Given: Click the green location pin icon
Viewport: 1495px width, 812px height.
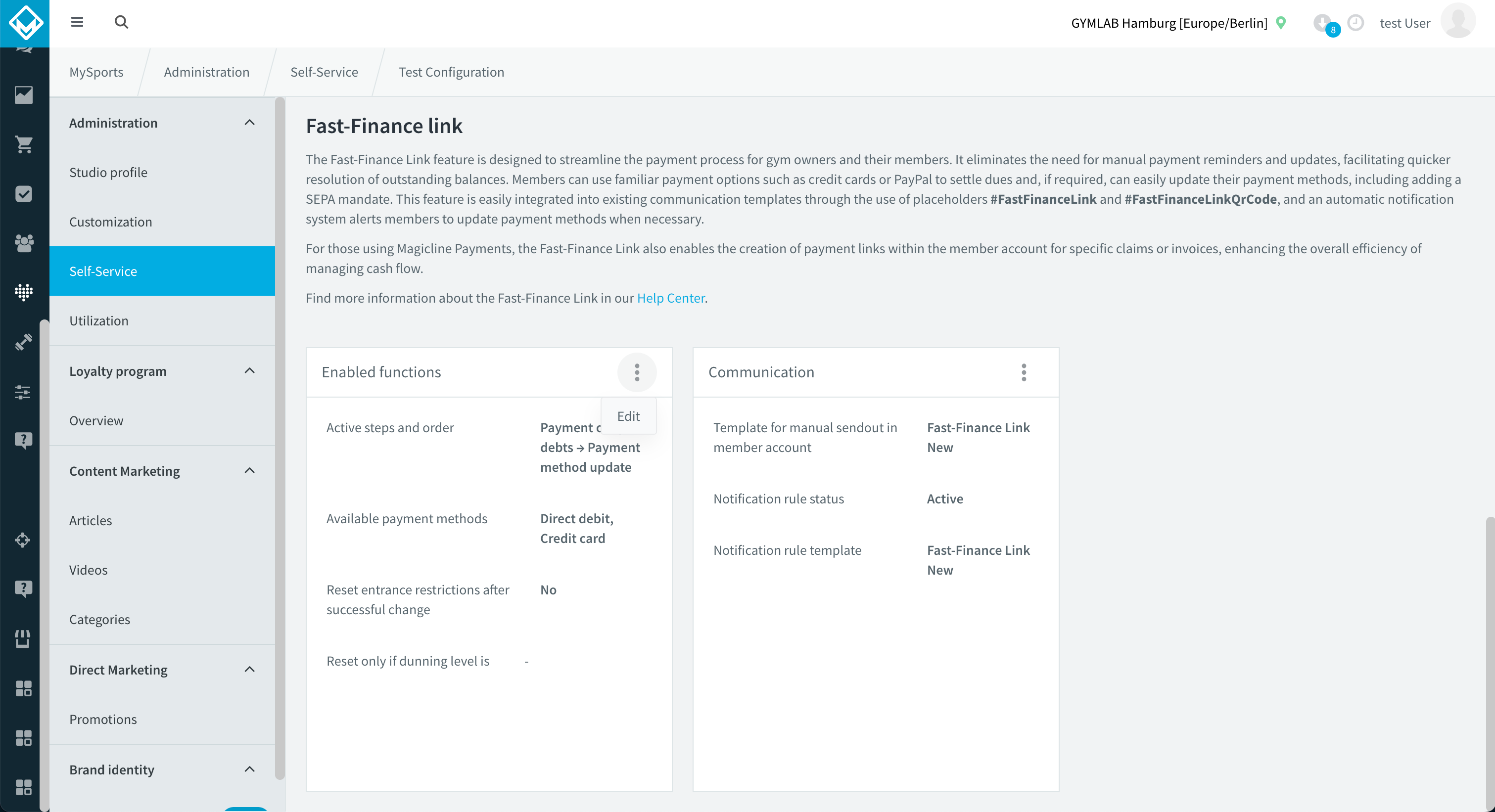Looking at the screenshot, I should (1281, 23).
